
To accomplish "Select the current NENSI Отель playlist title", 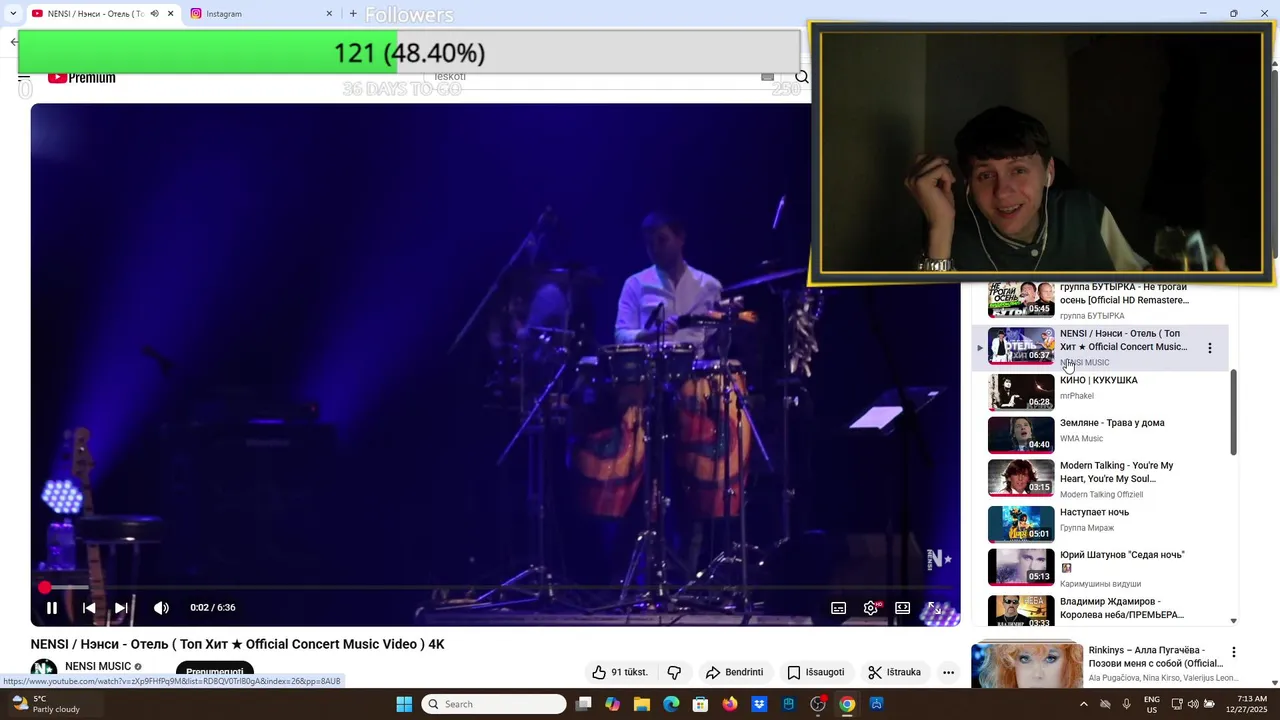I will point(1123,340).
